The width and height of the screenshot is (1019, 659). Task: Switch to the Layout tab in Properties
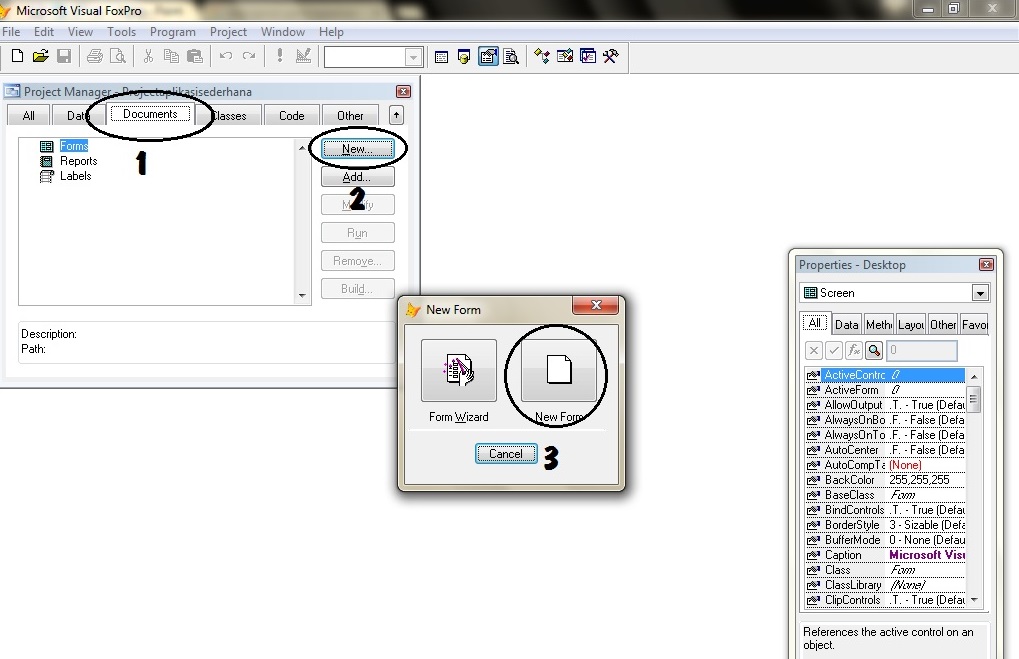pyautogui.click(x=911, y=324)
